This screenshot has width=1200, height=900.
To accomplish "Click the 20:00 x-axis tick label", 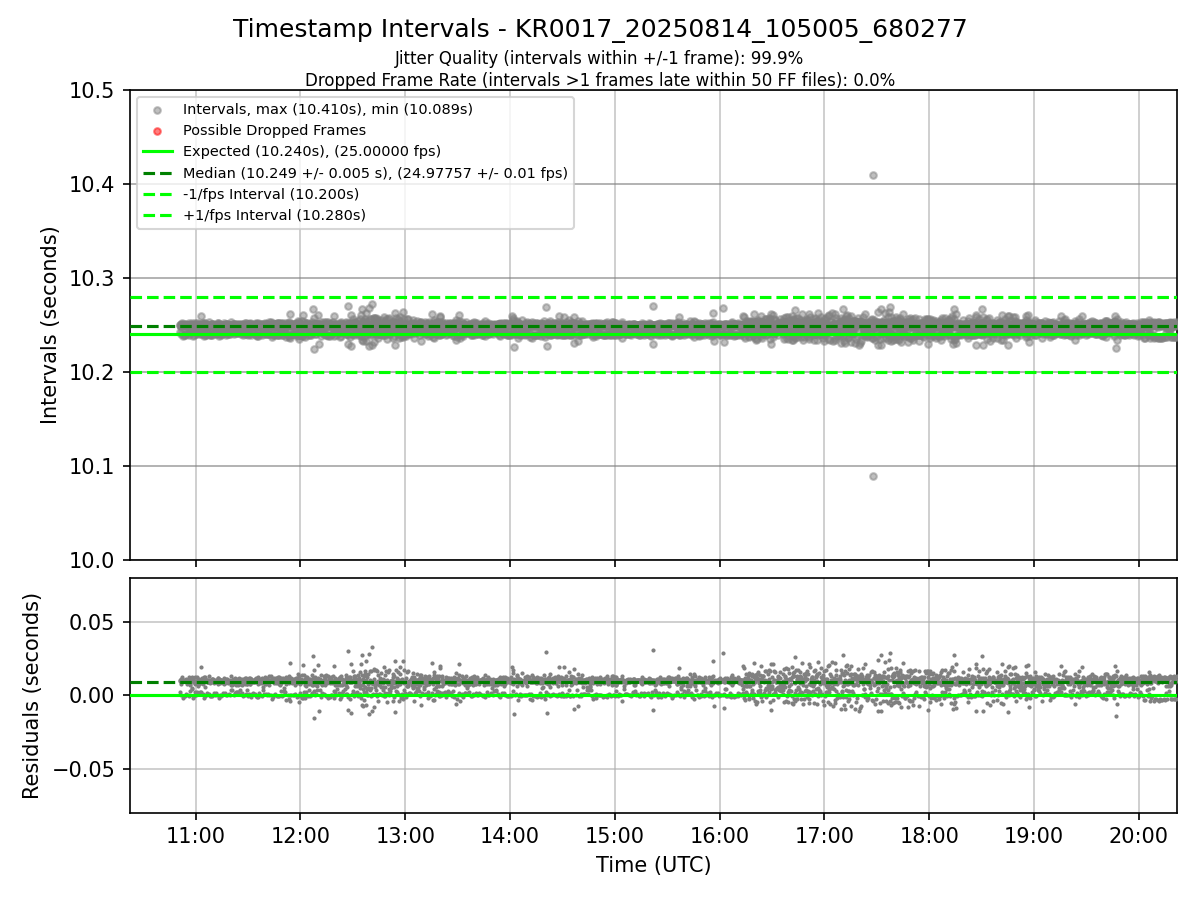I will [x=1138, y=835].
